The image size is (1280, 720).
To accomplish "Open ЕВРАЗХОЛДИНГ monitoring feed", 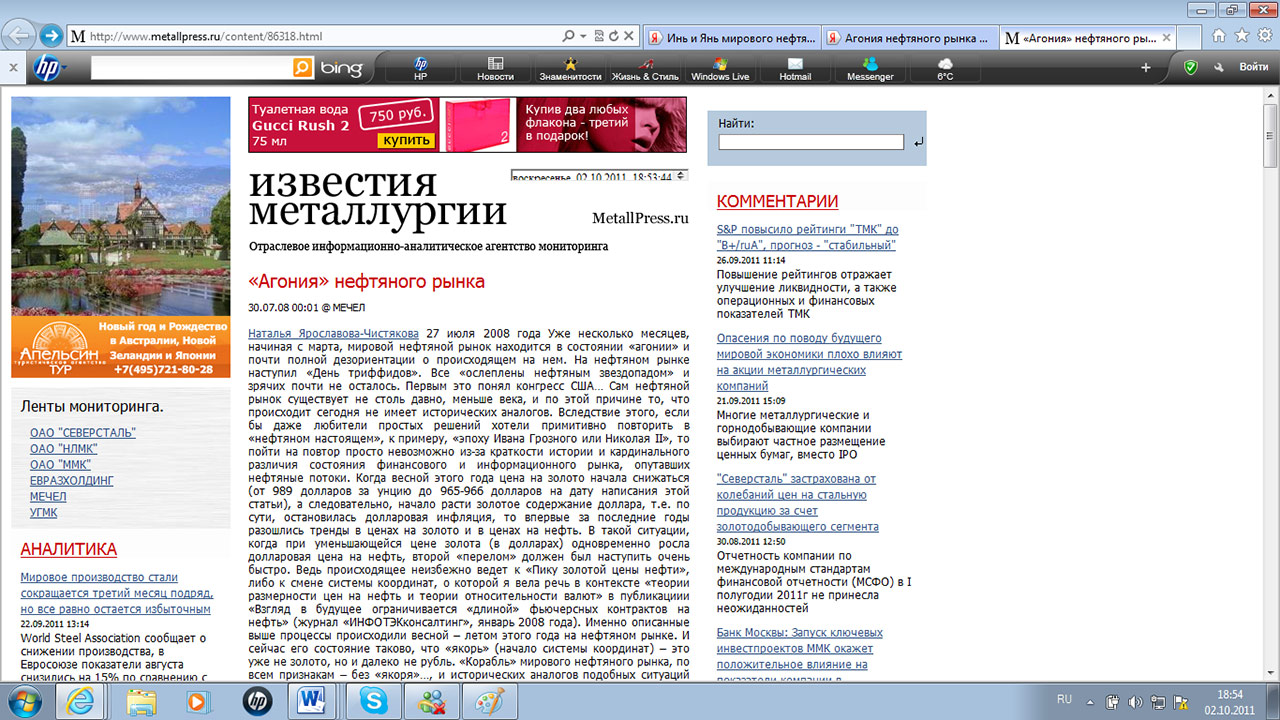I will (x=72, y=481).
